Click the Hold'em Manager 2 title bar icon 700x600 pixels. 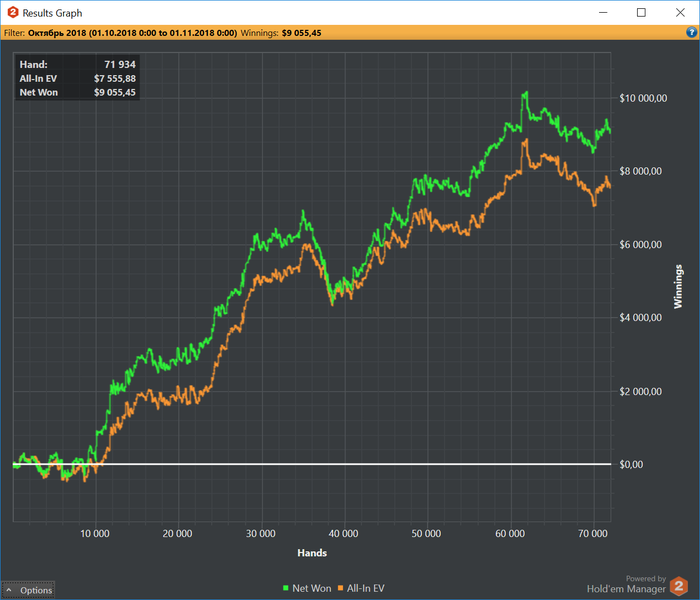pyautogui.click(x=13, y=12)
